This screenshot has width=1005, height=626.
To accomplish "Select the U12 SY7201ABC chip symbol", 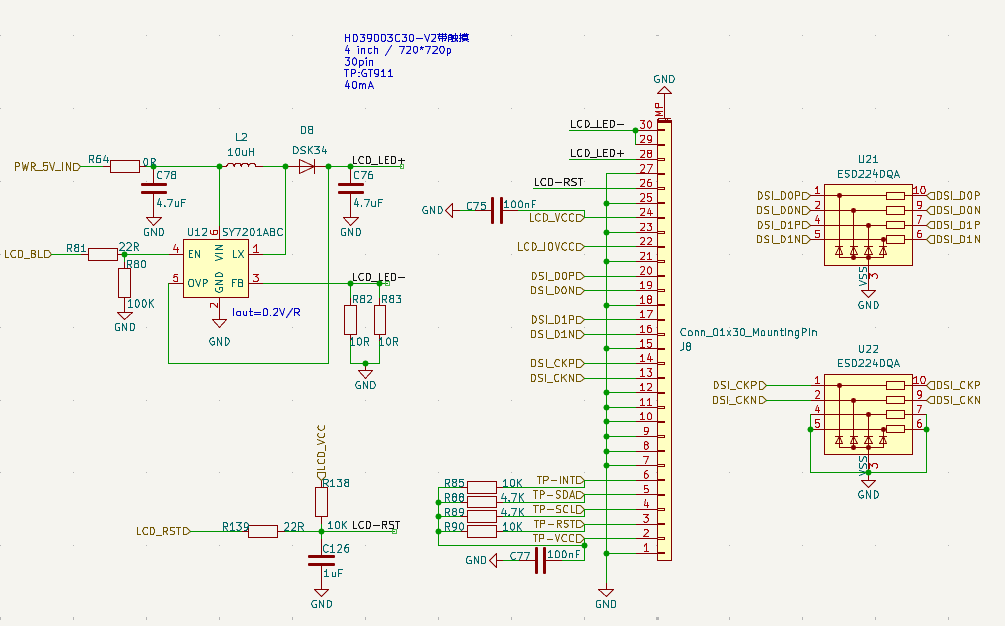I will coord(218,269).
